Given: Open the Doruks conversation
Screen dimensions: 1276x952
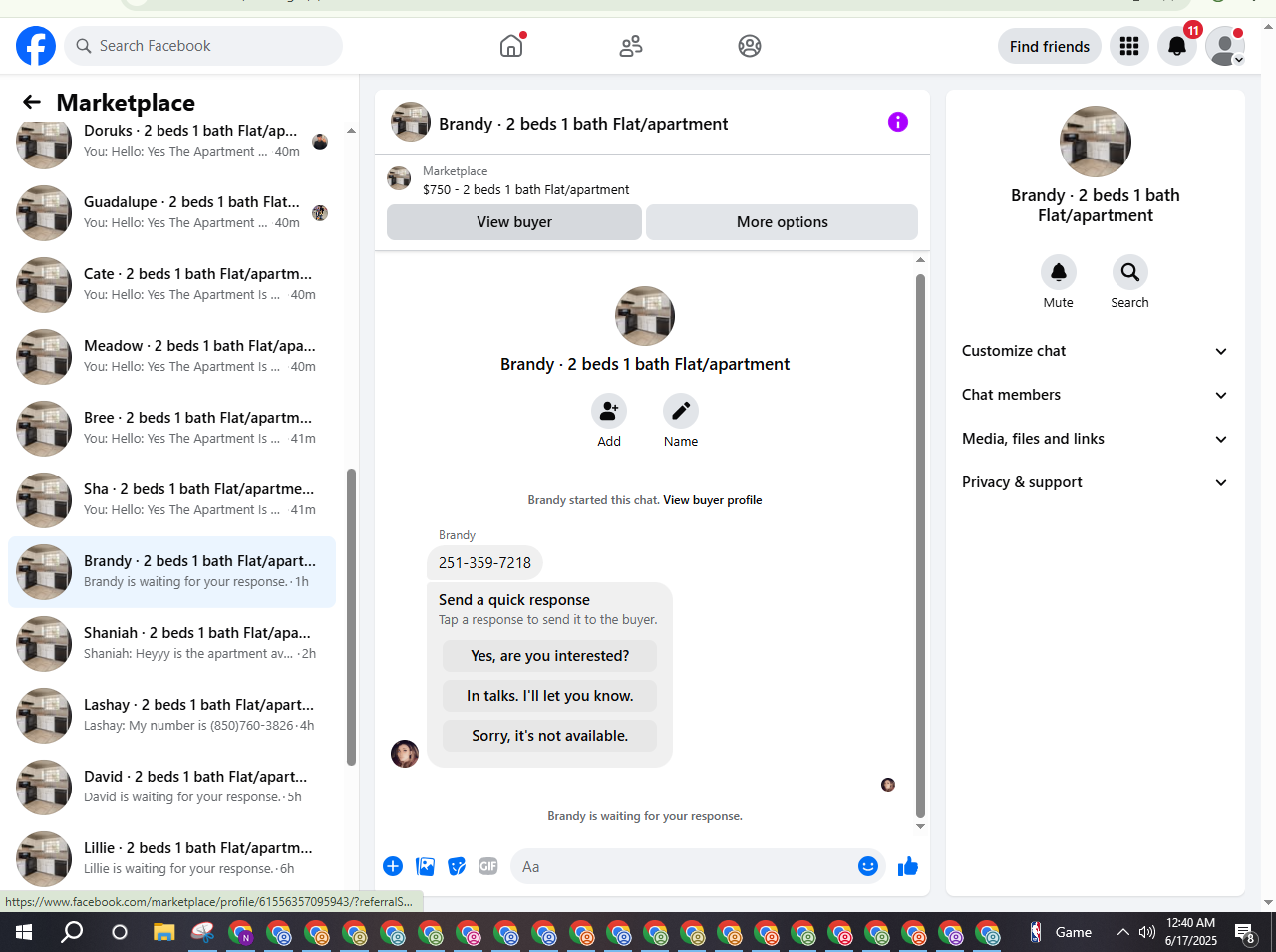Looking at the screenshot, I should point(171,142).
